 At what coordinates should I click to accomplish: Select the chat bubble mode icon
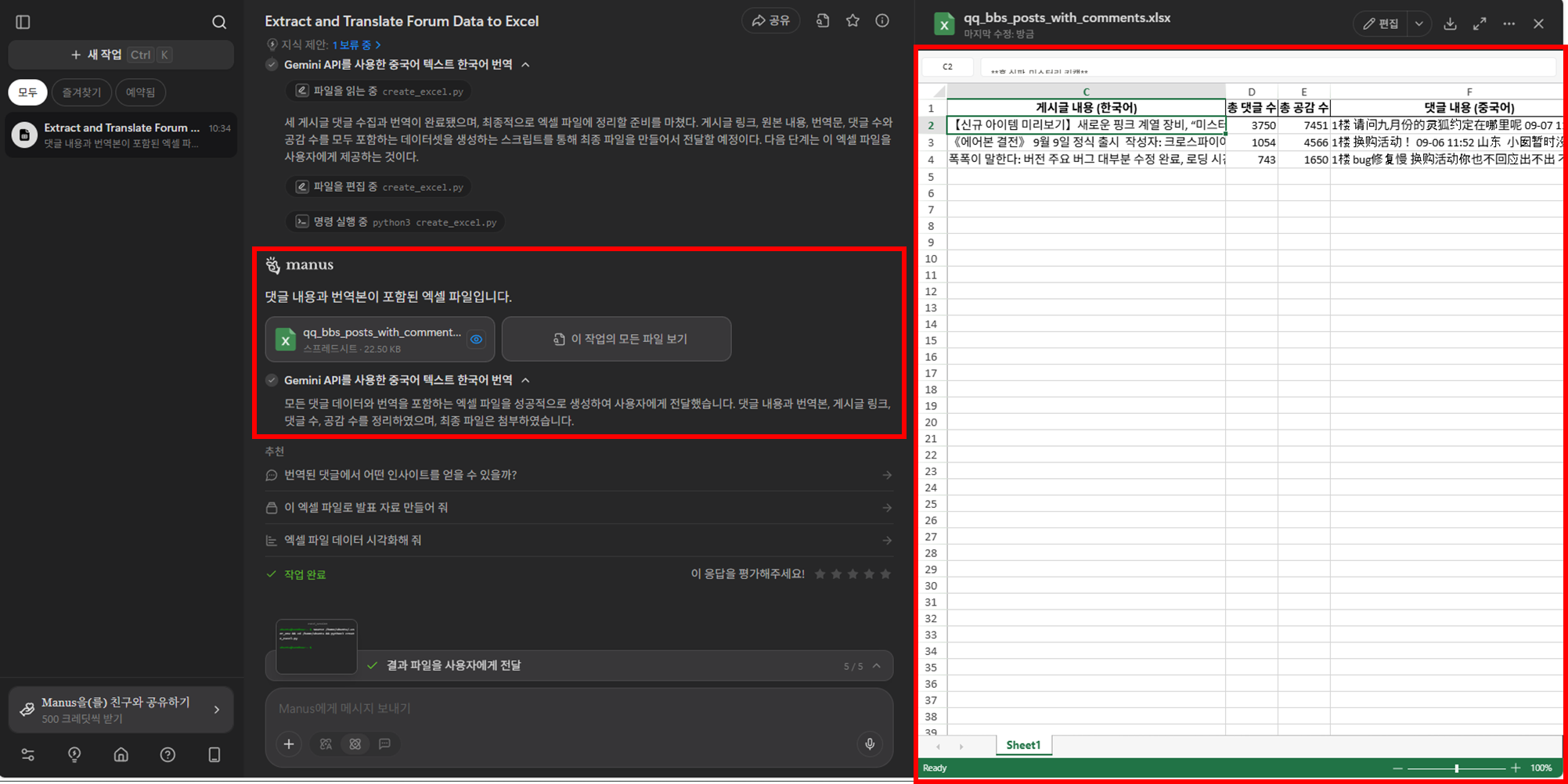(x=384, y=744)
